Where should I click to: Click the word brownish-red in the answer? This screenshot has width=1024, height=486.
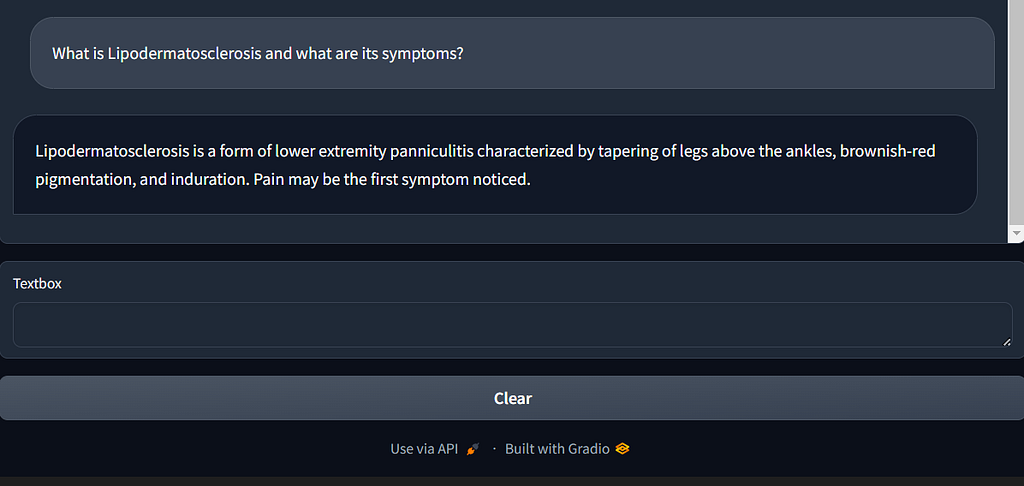coord(888,152)
